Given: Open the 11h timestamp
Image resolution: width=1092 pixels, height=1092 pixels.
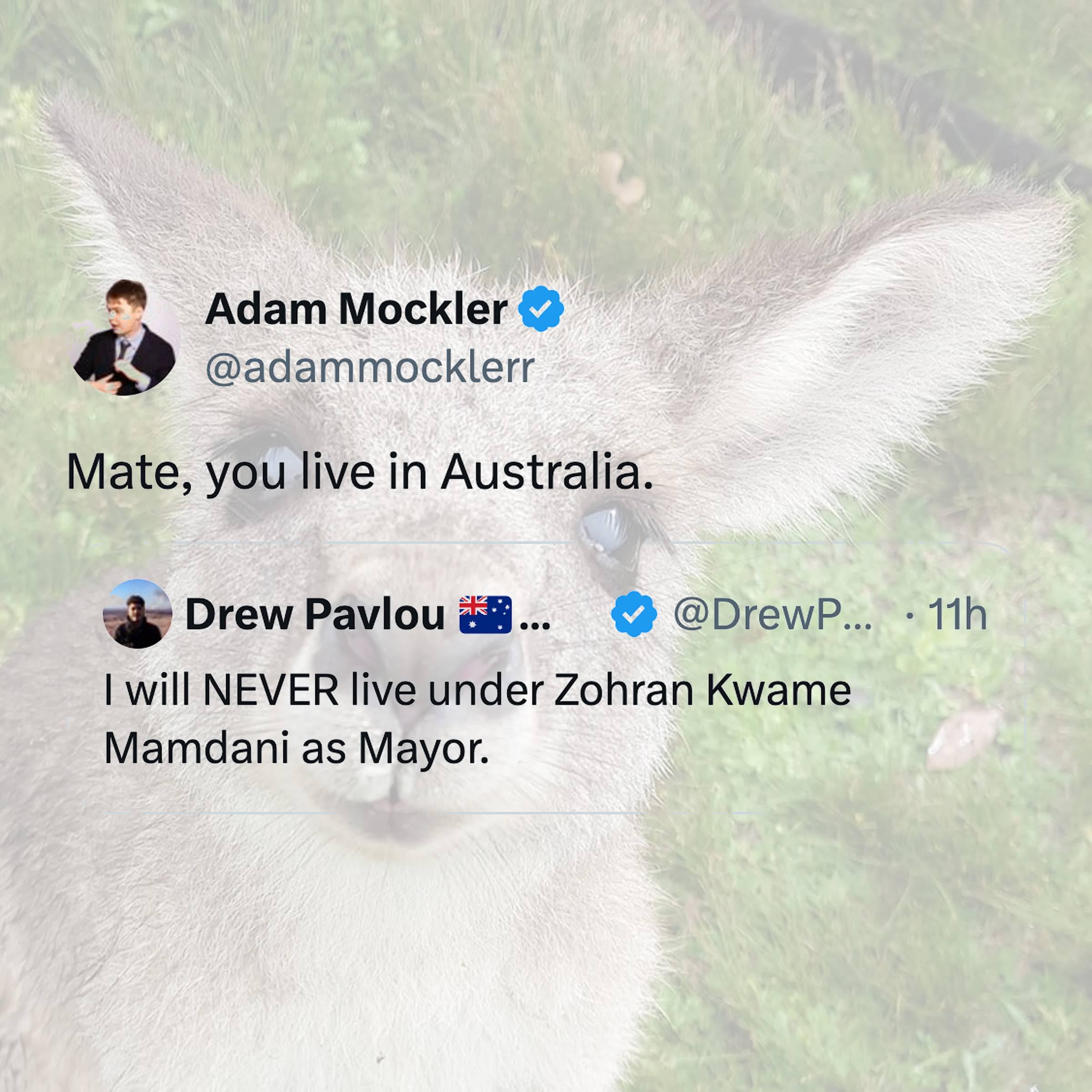Looking at the screenshot, I should click(x=957, y=615).
